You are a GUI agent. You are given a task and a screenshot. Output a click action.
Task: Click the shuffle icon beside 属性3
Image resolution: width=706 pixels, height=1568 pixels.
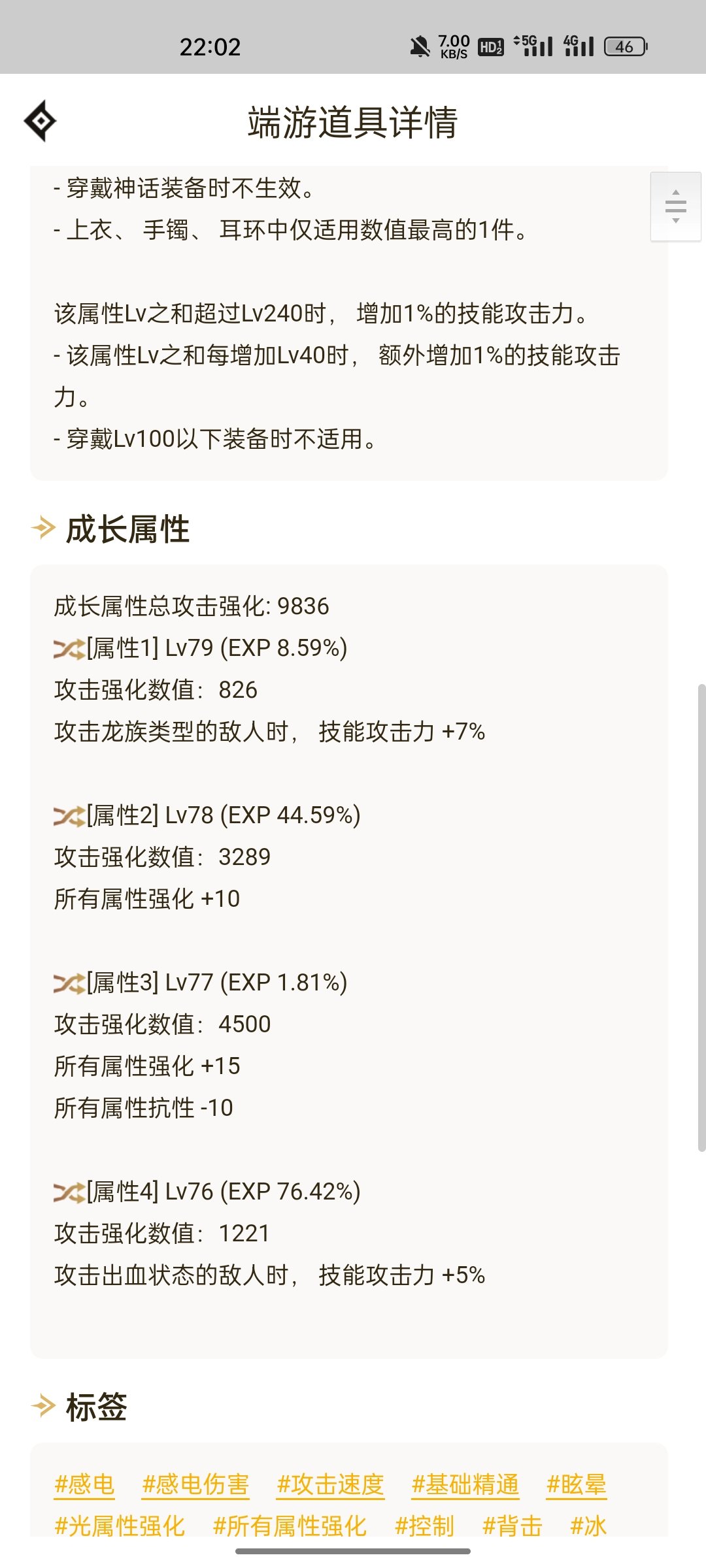(69, 983)
